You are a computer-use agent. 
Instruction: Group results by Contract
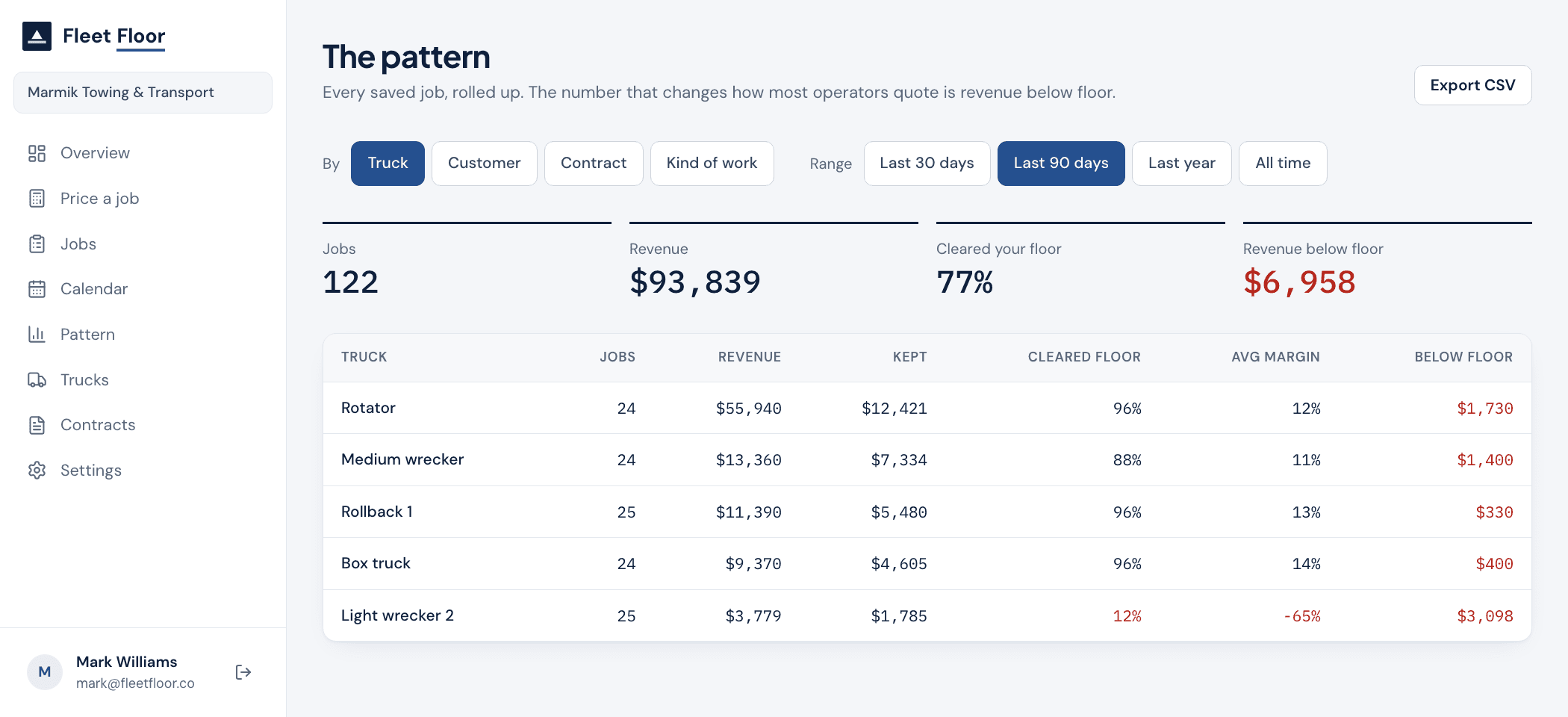[x=594, y=164]
